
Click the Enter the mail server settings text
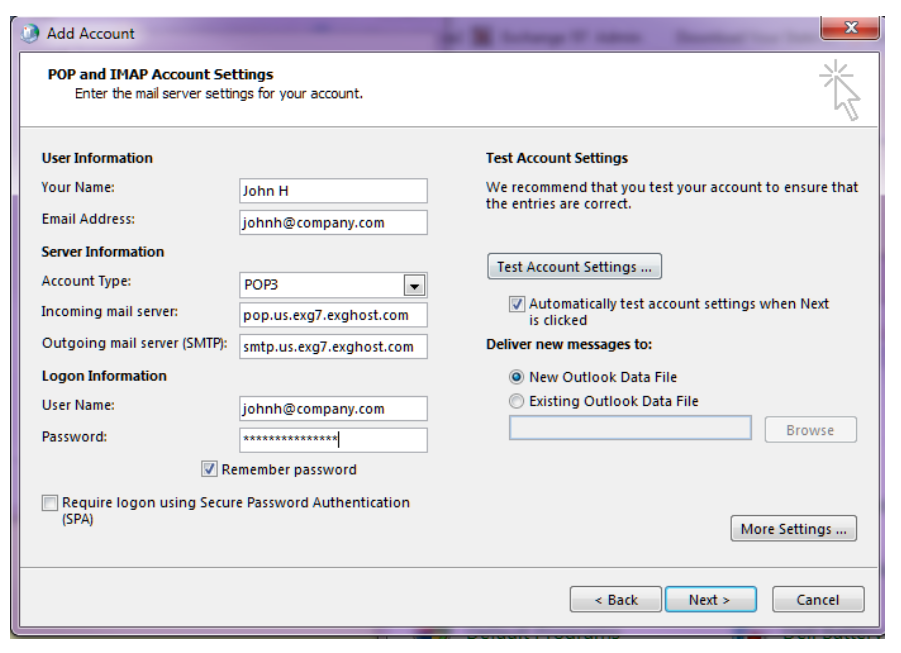coord(219,94)
